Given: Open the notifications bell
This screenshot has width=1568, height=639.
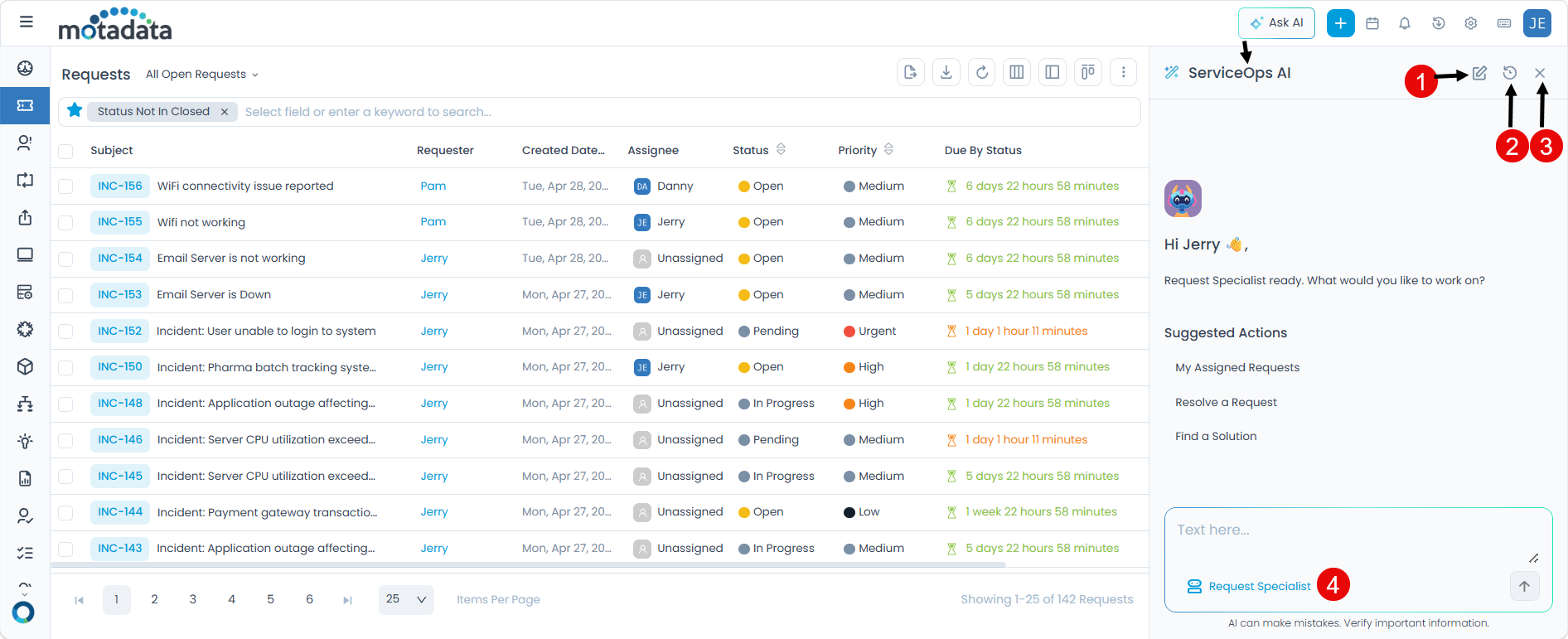Looking at the screenshot, I should [1405, 23].
